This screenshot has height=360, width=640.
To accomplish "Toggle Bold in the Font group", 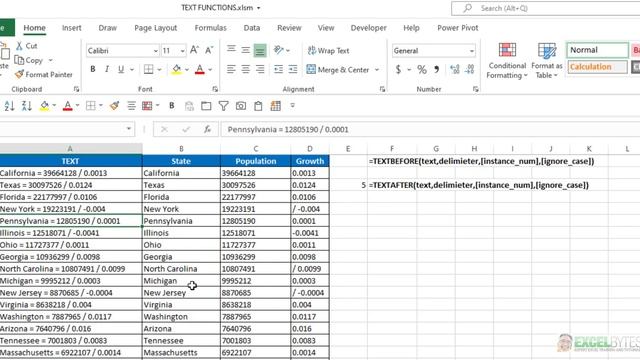I will click(x=93, y=69).
